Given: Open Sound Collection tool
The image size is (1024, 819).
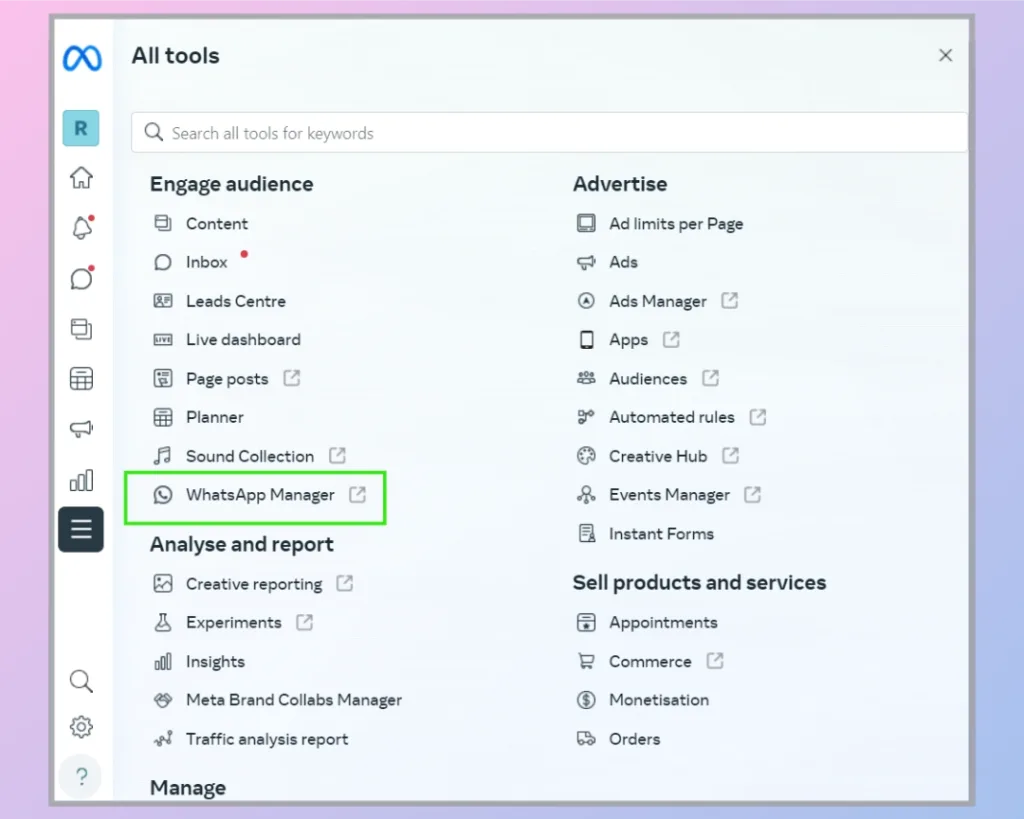Looking at the screenshot, I should pos(249,456).
